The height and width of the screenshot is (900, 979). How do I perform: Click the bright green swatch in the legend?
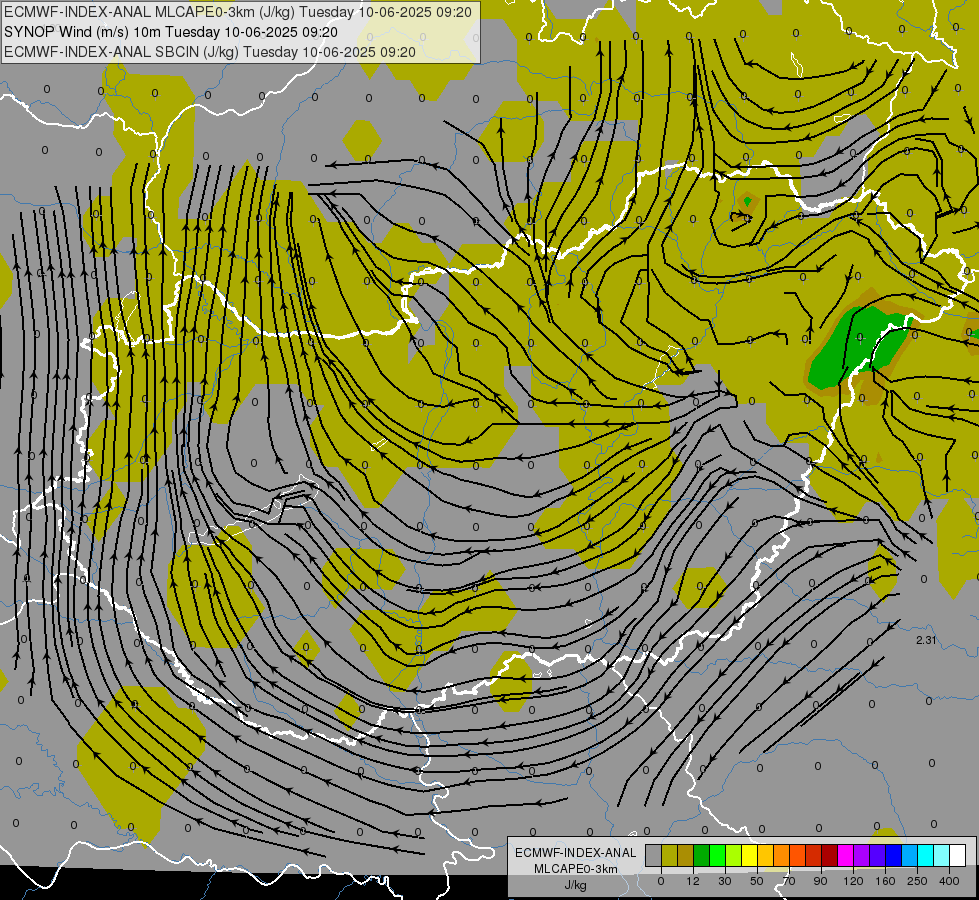click(718, 856)
